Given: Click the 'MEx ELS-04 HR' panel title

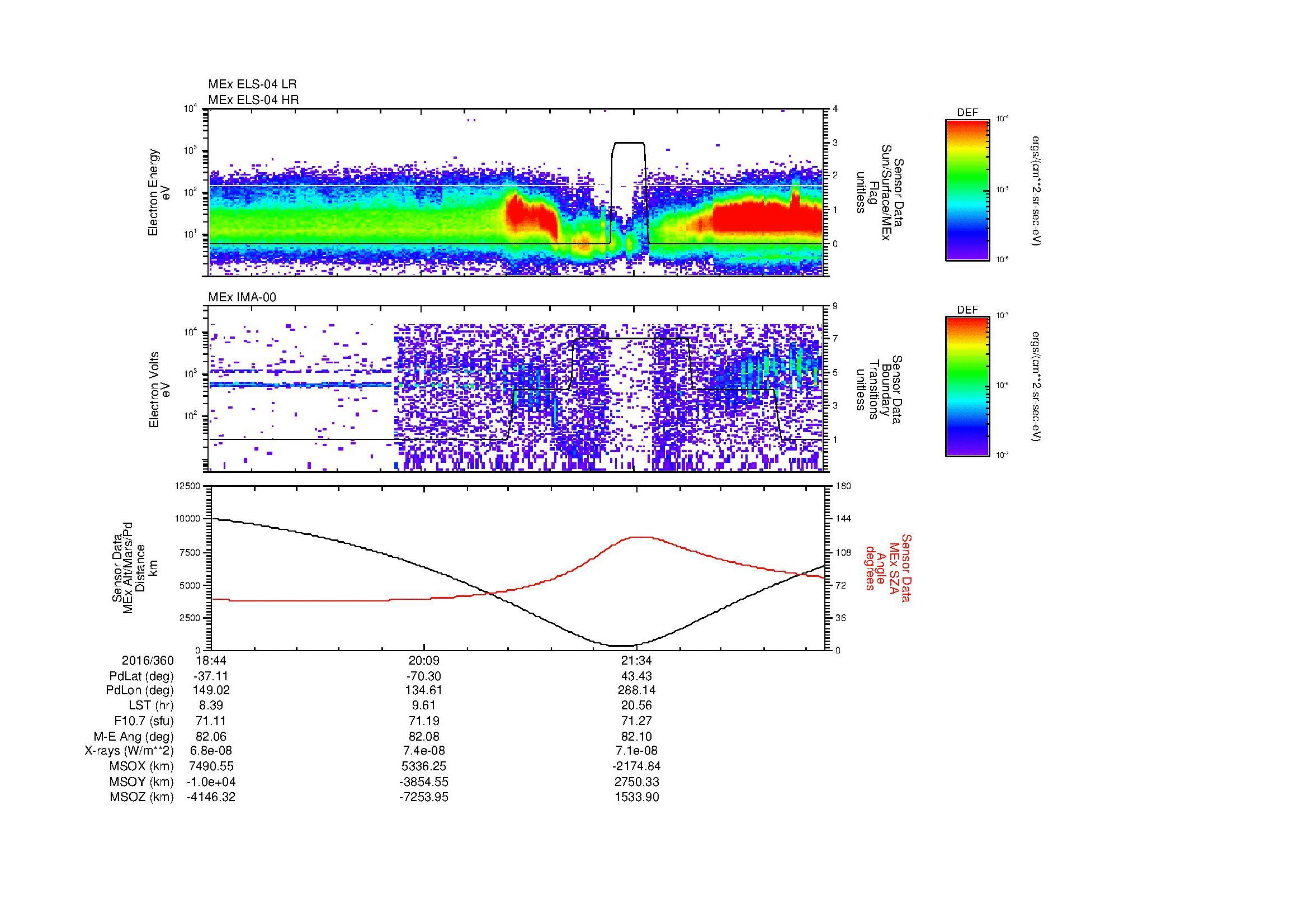Looking at the screenshot, I should 253,99.
